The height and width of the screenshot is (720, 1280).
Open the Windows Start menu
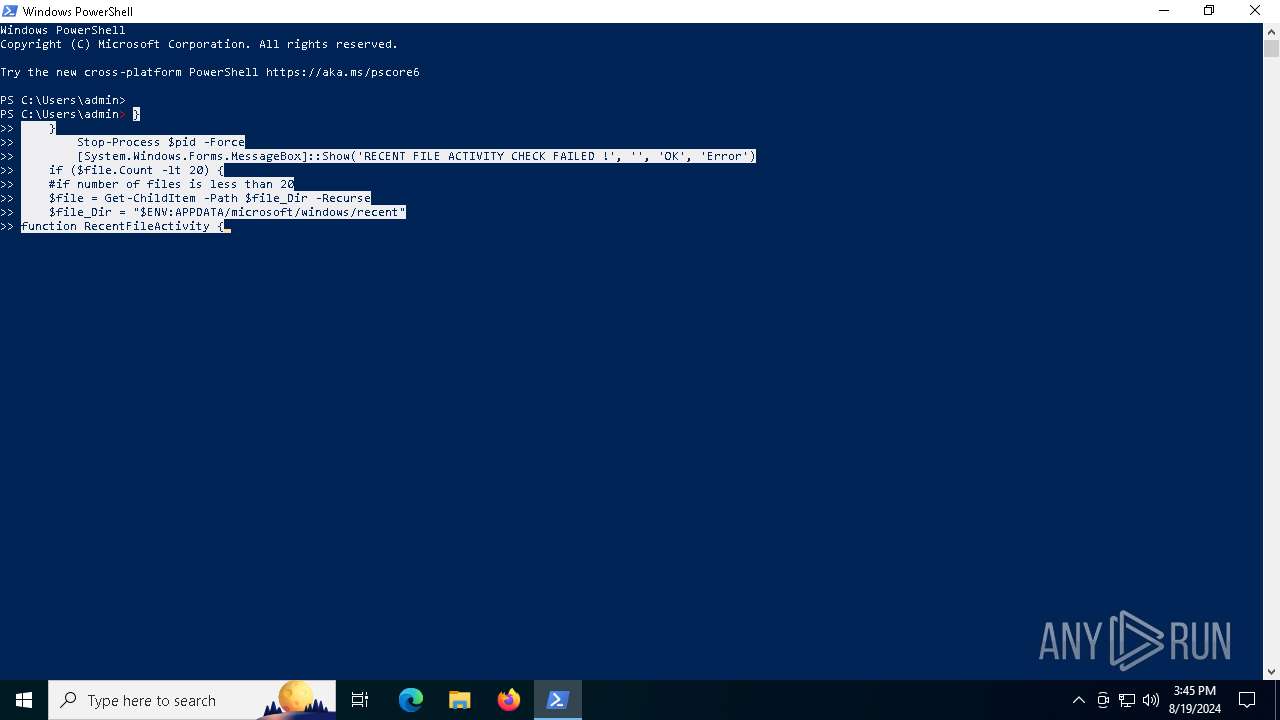point(24,700)
